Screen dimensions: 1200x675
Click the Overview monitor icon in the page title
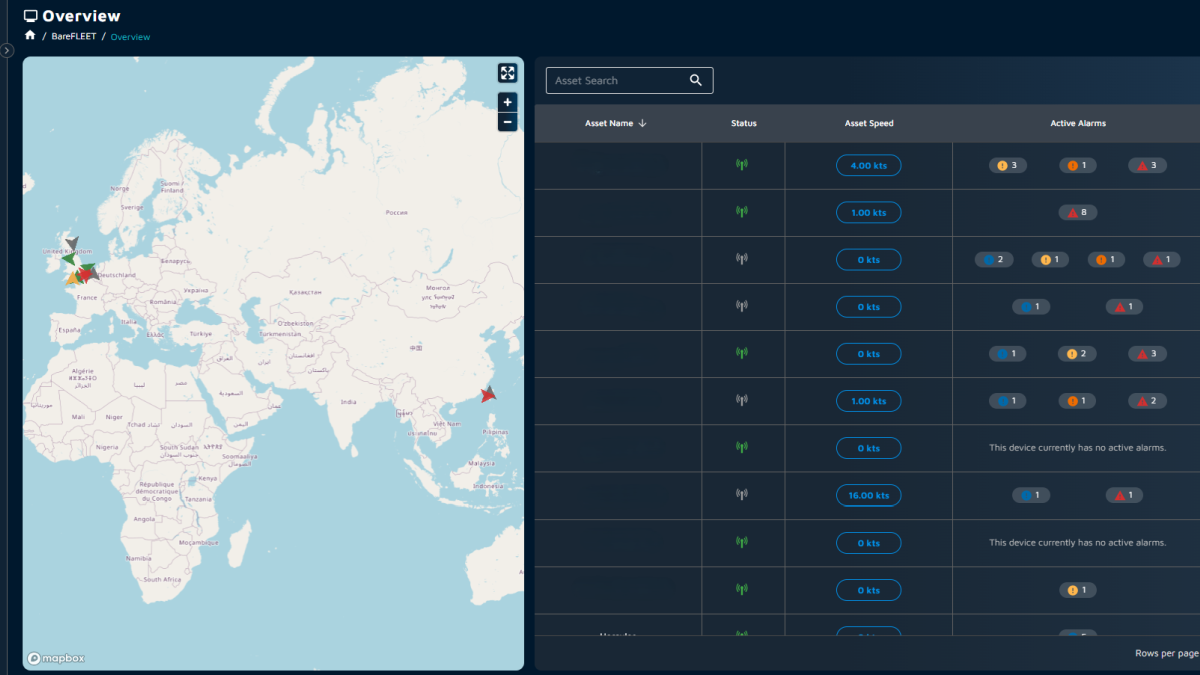(x=32, y=15)
